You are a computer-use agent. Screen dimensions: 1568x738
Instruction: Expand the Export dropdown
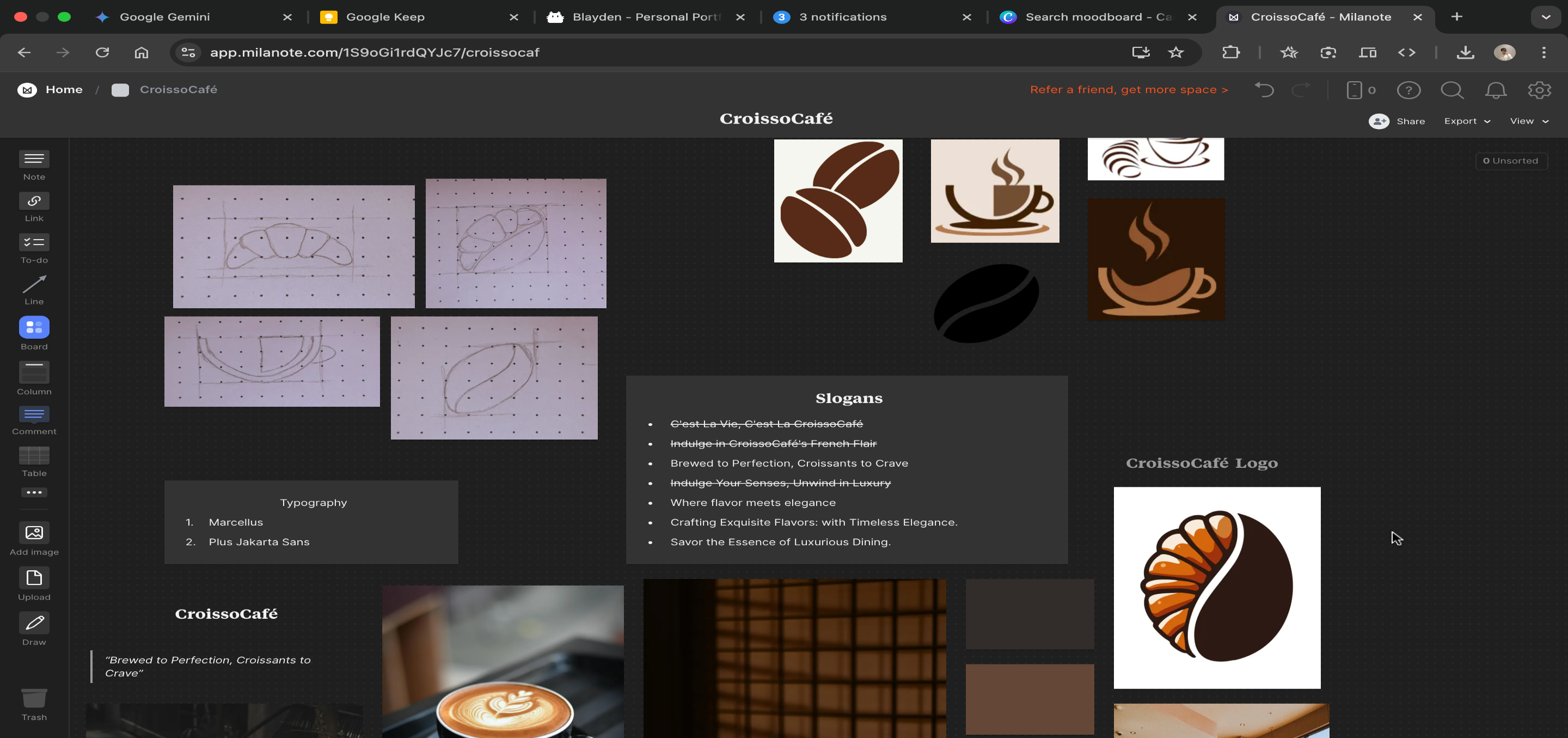1467,121
